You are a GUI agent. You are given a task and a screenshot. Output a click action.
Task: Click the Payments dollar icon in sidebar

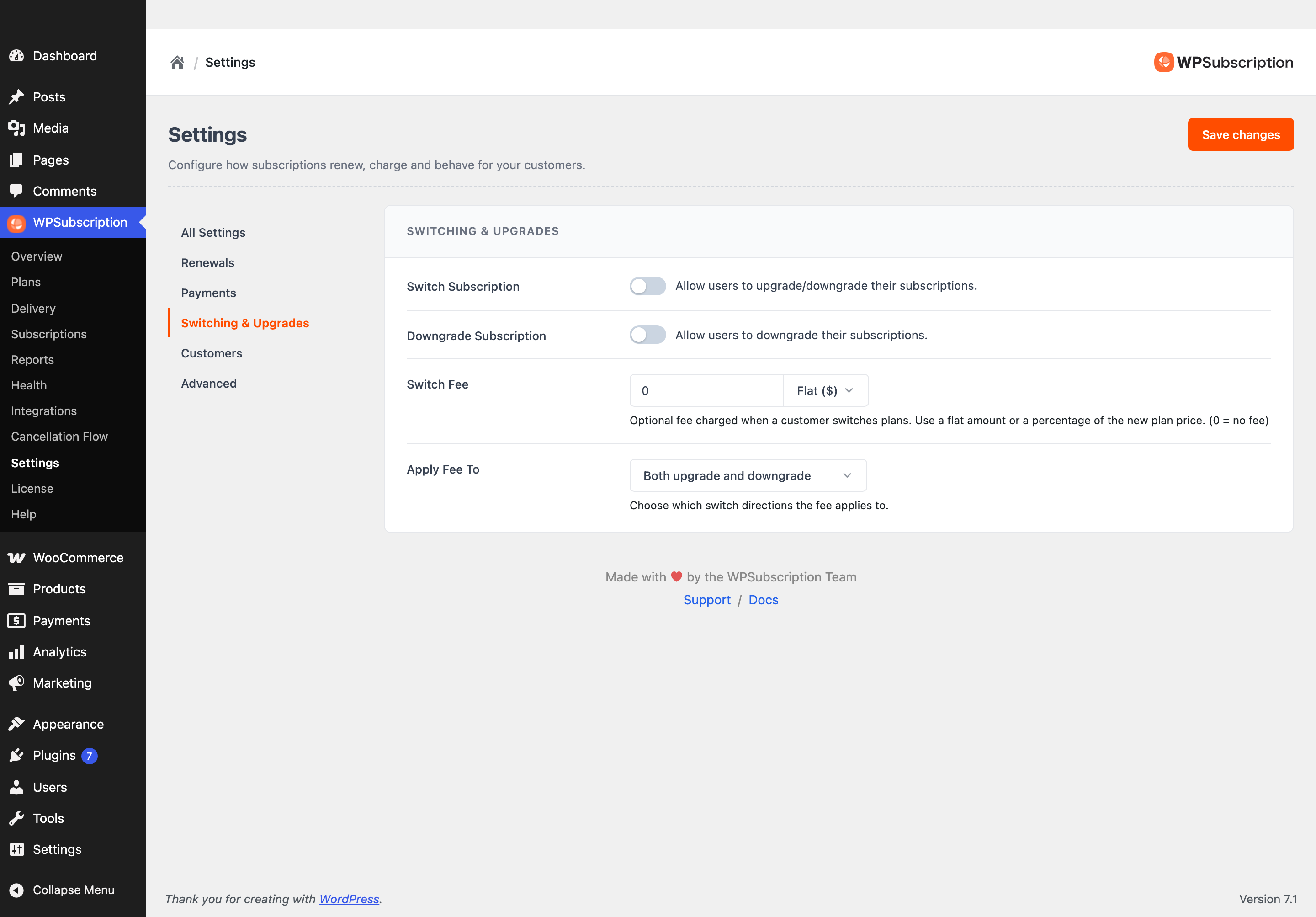tap(16, 621)
